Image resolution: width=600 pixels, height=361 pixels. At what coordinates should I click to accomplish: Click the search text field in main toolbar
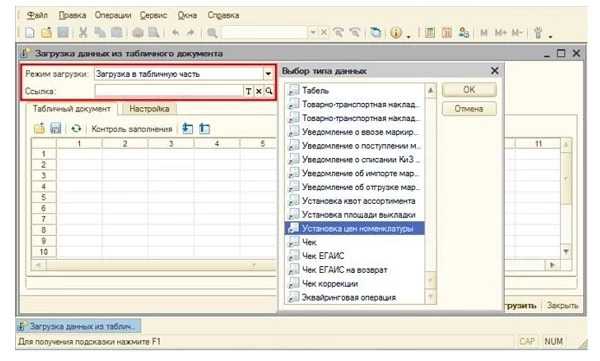[x=265, y=33]
